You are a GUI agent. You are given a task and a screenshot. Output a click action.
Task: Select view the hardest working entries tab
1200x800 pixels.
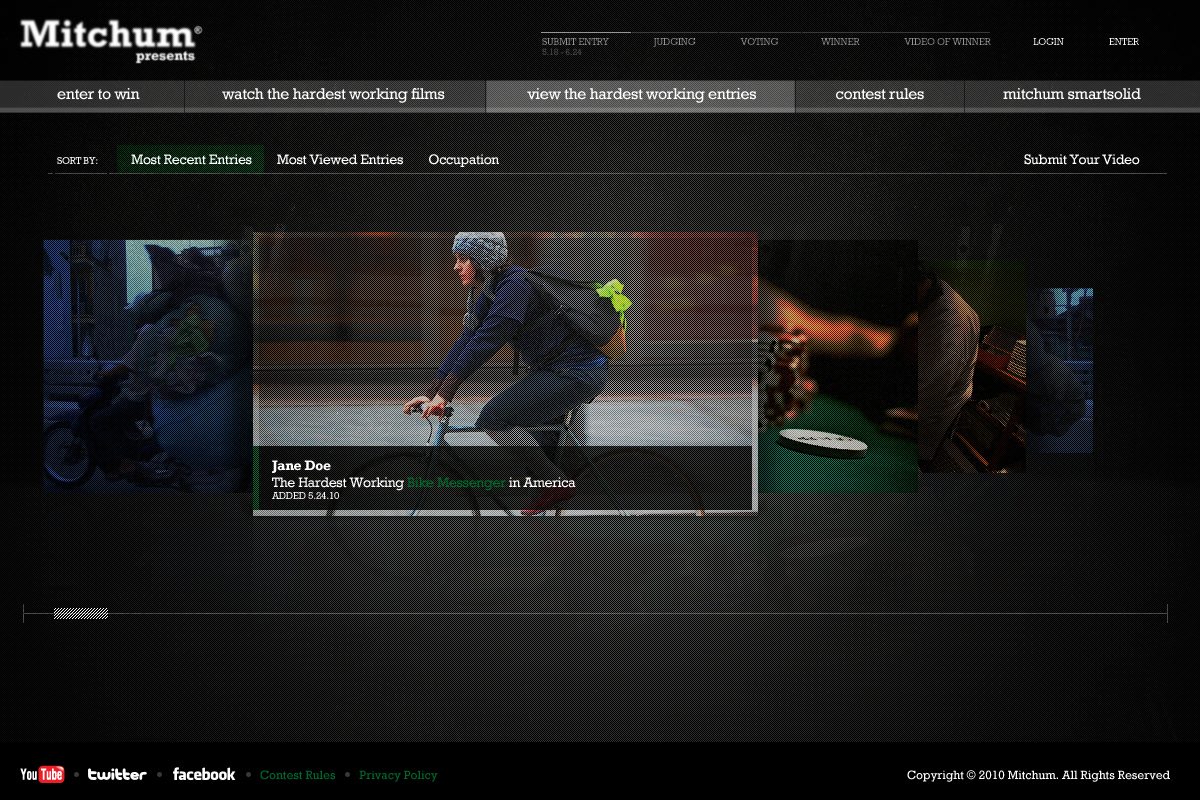(x=641, y=95)
